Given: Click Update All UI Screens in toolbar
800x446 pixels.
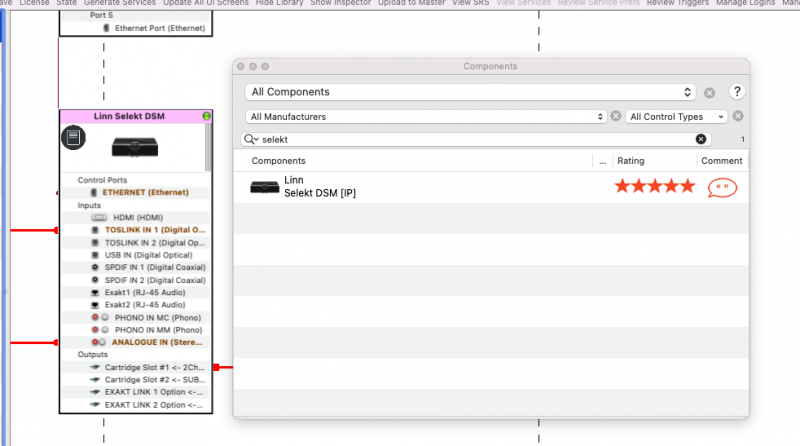Looking at the screenshot, I should (206, 3).
